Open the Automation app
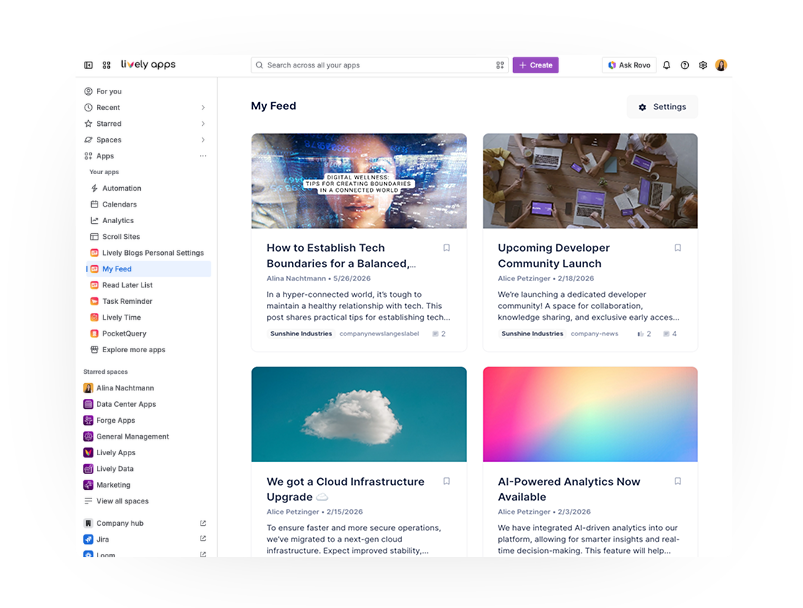Image resolution: width=803 pixels, height=608 pixels. click(150, 188)
